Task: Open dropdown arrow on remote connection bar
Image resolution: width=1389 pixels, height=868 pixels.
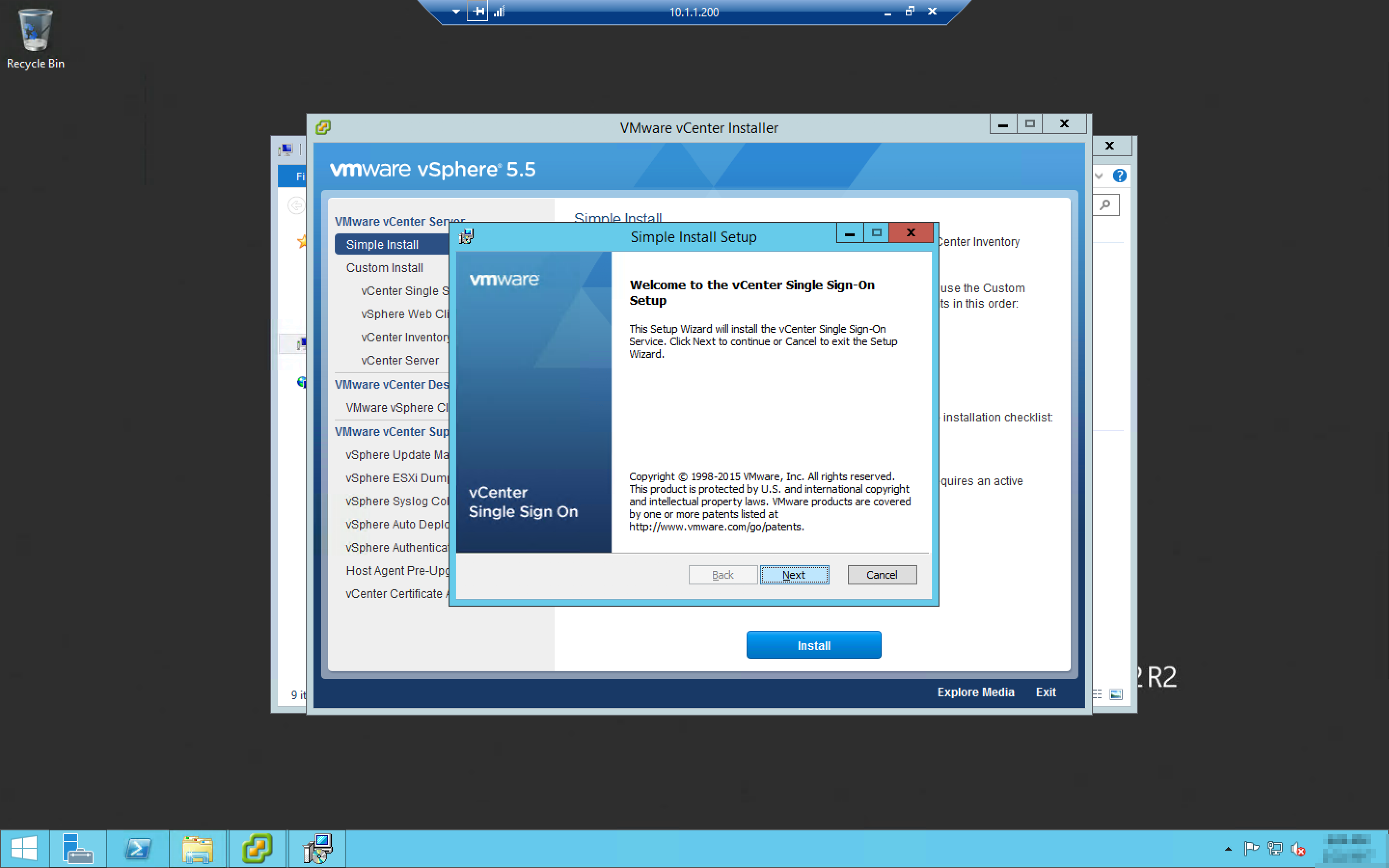Action: click(x=456, y=12)
